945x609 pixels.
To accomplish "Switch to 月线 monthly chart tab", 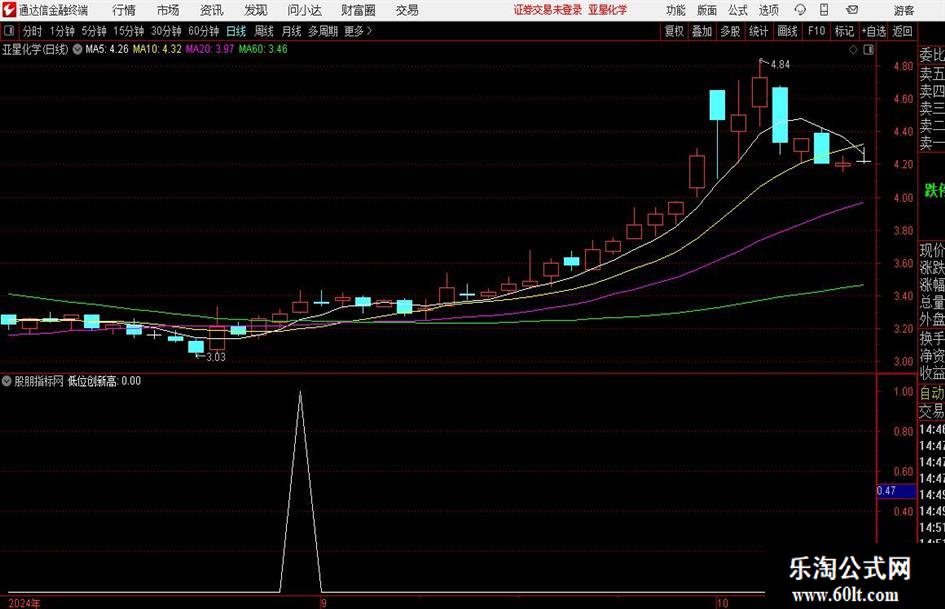I will 292,31.
